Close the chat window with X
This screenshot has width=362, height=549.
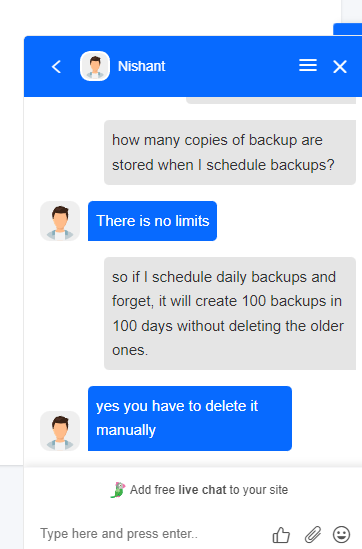(x=340, y=67)
